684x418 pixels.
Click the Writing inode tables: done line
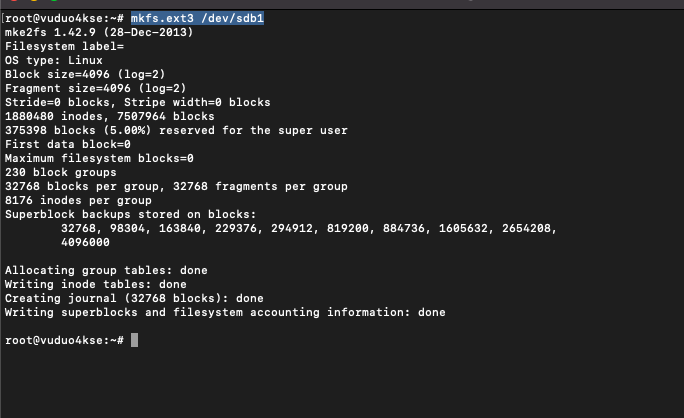point(95,284)
